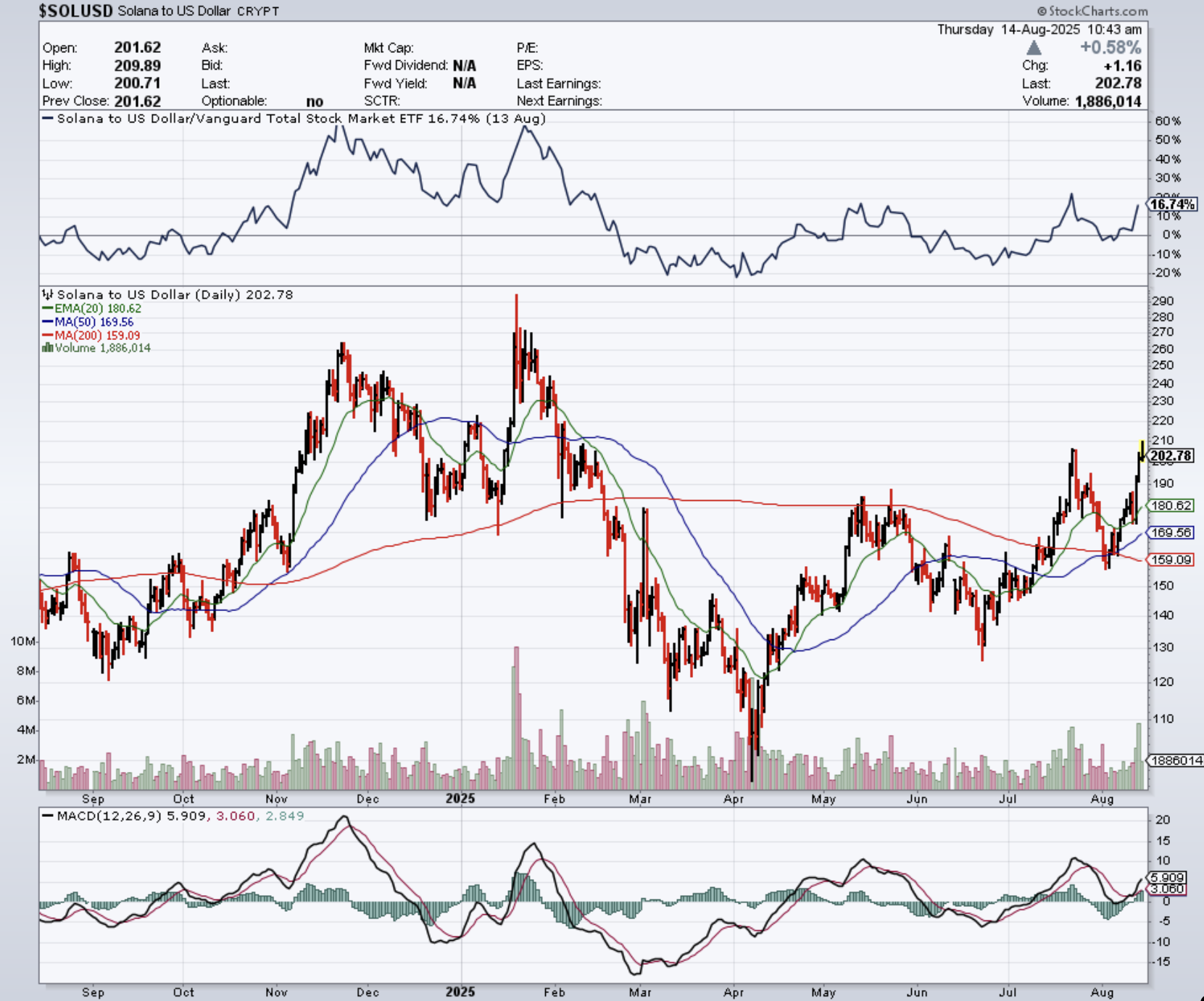
Task: Select the Open value 201.62
Action: coord(137,48)
